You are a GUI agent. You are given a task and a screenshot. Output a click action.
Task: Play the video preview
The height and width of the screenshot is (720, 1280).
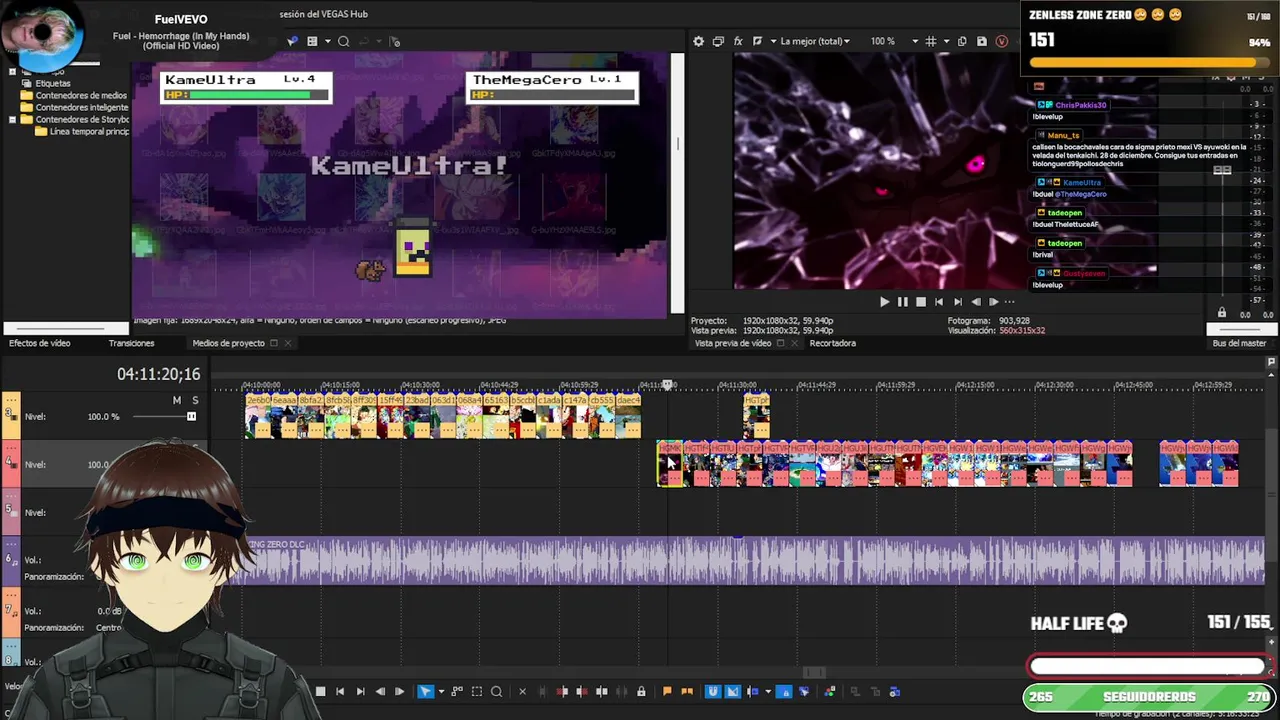pos(884,301)
